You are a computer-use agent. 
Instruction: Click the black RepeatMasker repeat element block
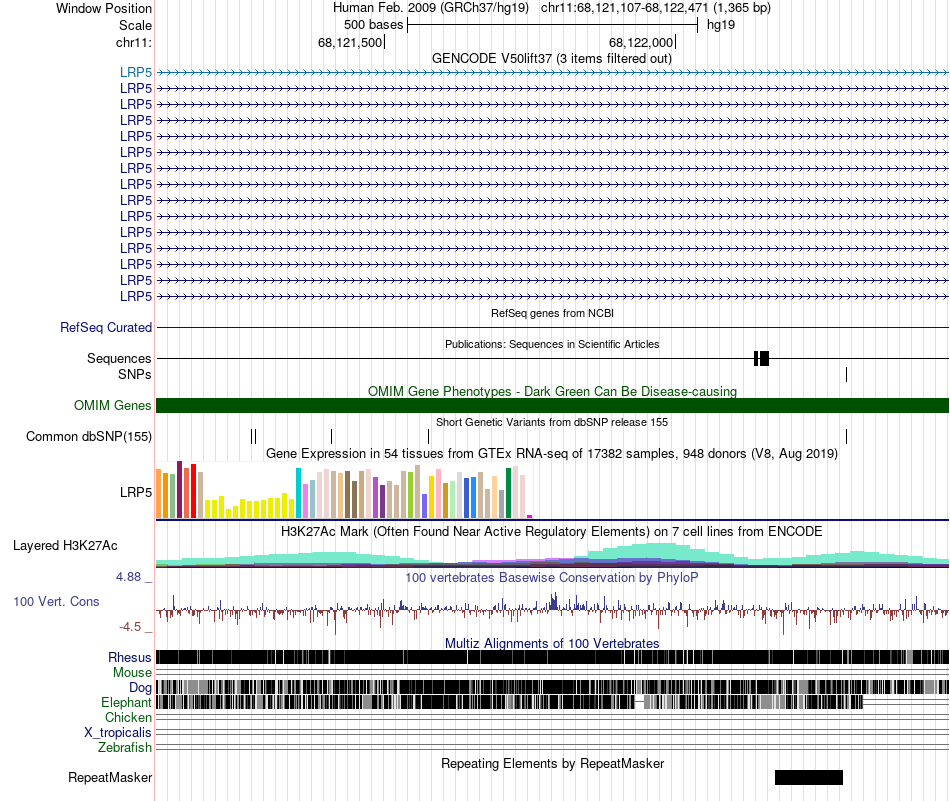[x=809, y=777]
